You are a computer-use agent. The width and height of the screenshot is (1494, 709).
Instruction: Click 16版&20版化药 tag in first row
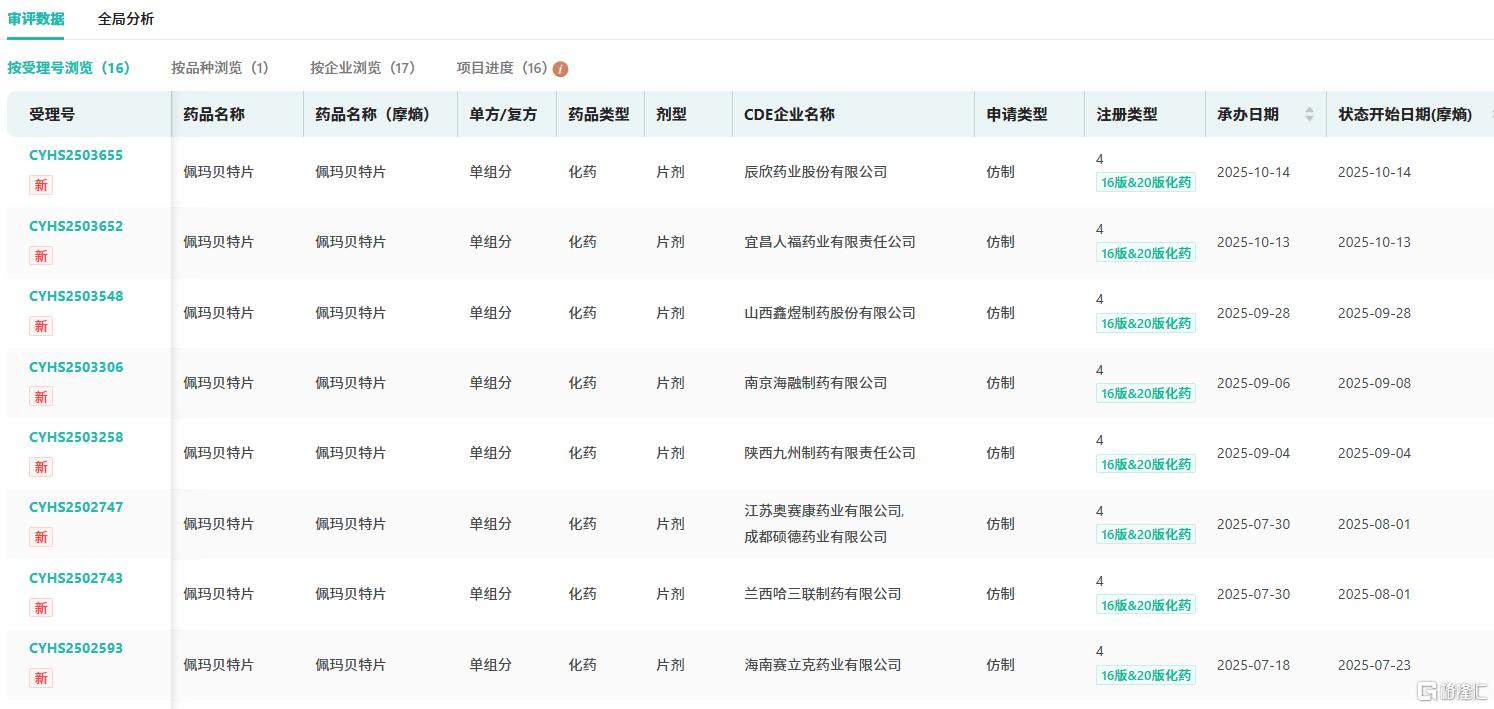tap(1145, 183)
